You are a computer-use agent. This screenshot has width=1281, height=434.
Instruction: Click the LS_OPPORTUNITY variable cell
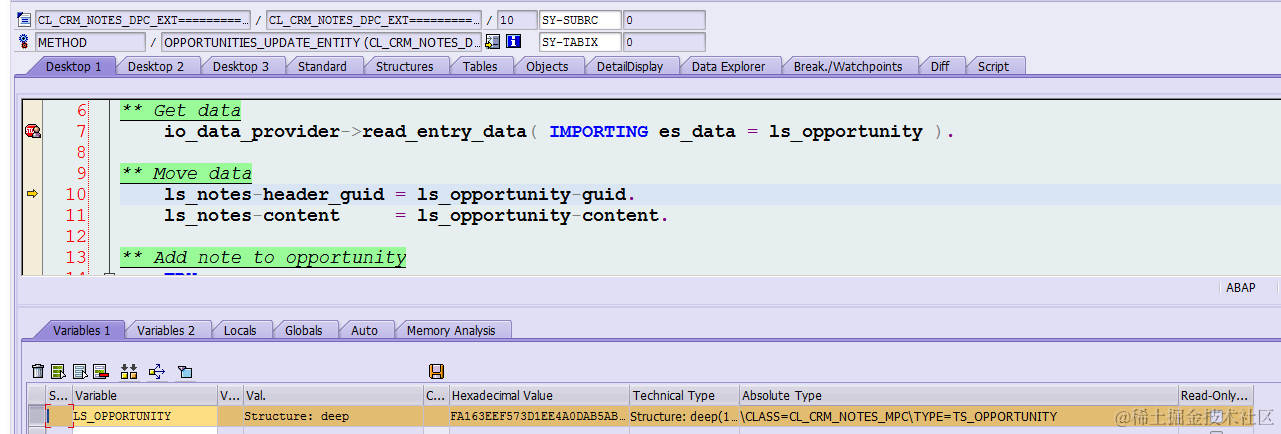coord(144,416)
